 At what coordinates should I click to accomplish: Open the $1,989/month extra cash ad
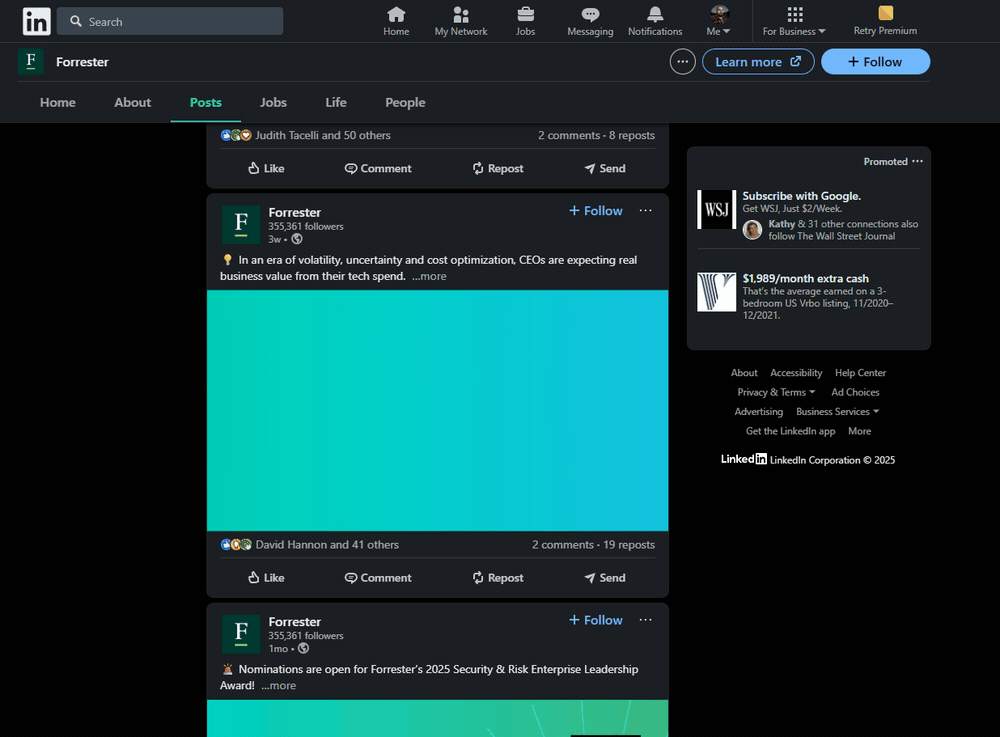pos(805,279)
